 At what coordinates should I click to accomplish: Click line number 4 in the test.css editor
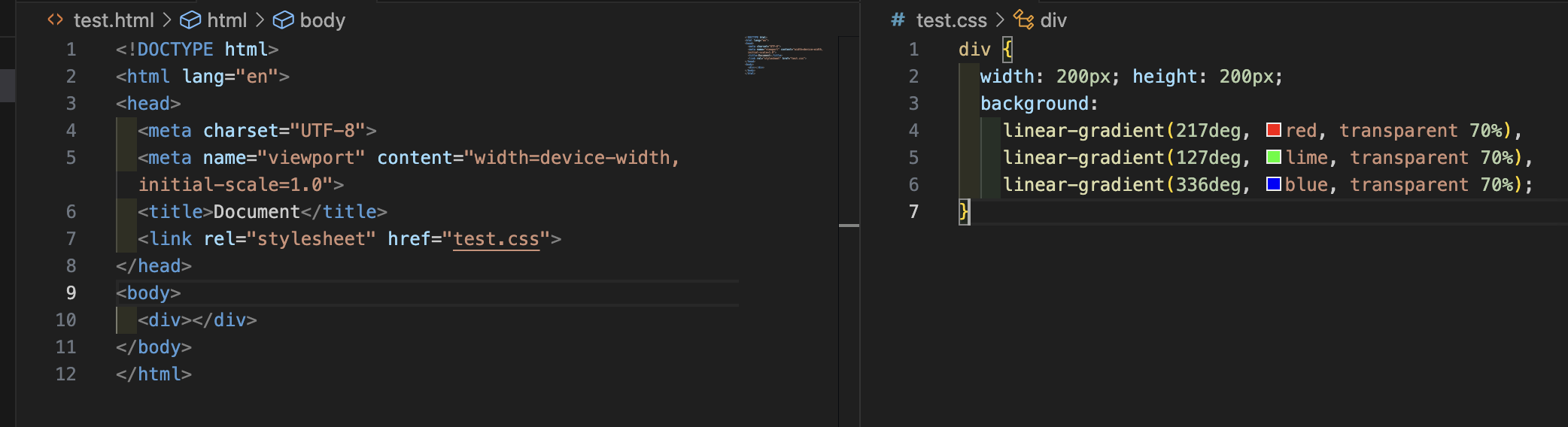(x=913, y=131)
